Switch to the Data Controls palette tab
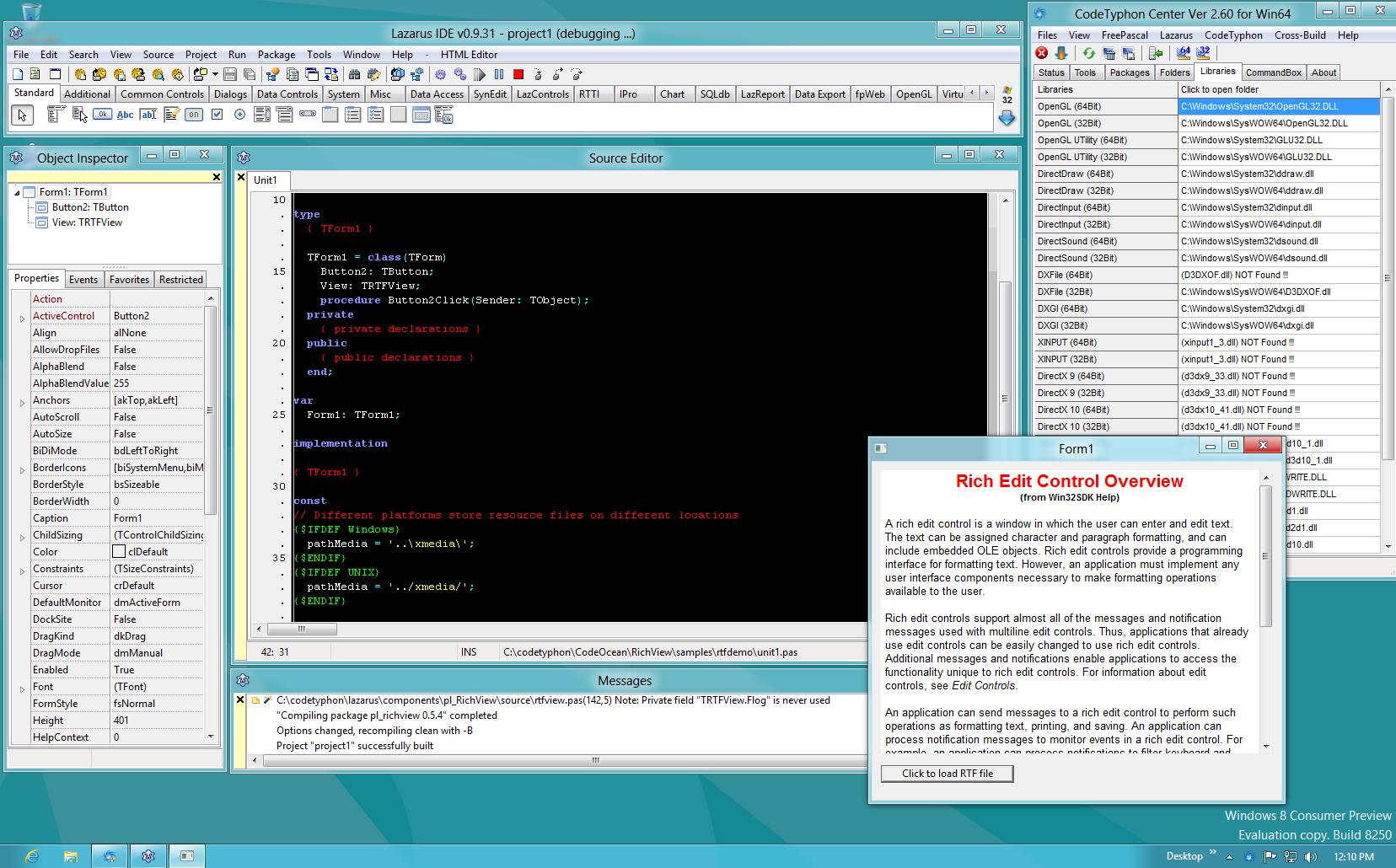Image resolution: width=1396 pixels, height=868 pixels. [x=287, y=94]
